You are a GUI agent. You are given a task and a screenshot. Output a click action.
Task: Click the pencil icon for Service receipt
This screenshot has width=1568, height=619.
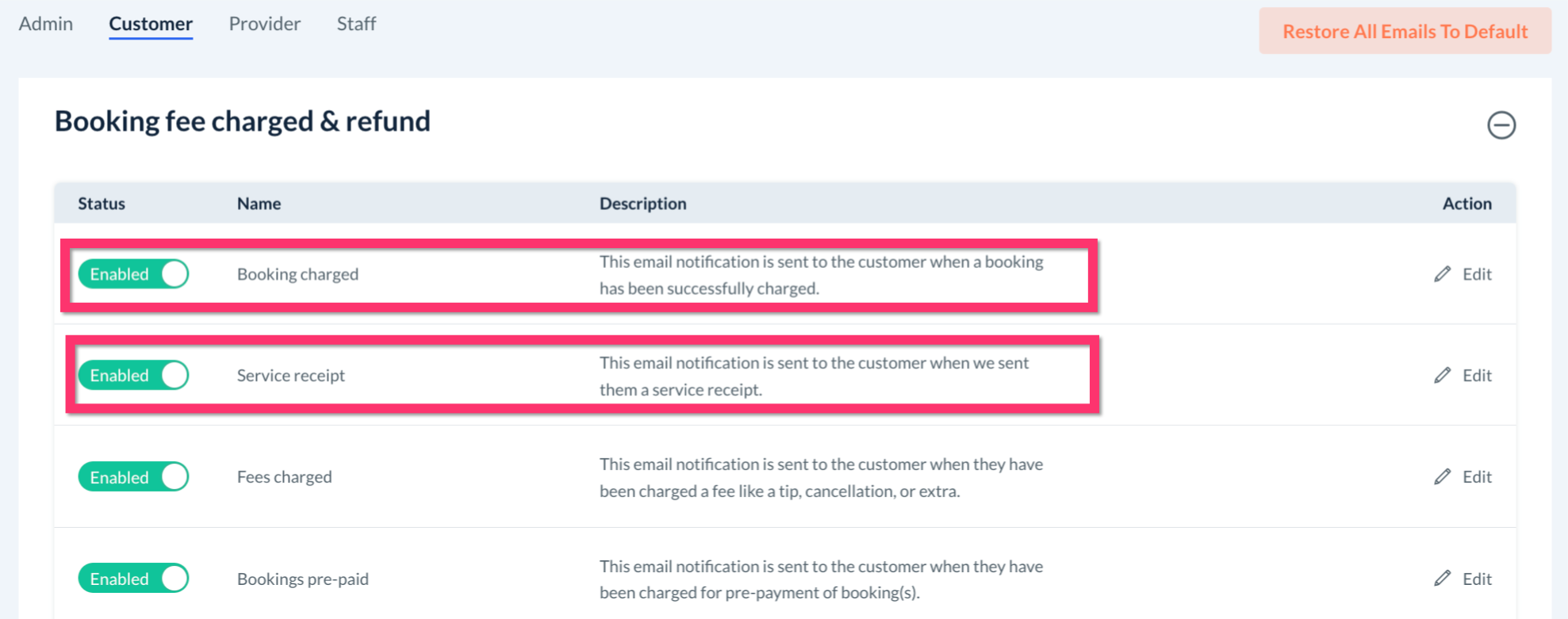coord(1442,376)
